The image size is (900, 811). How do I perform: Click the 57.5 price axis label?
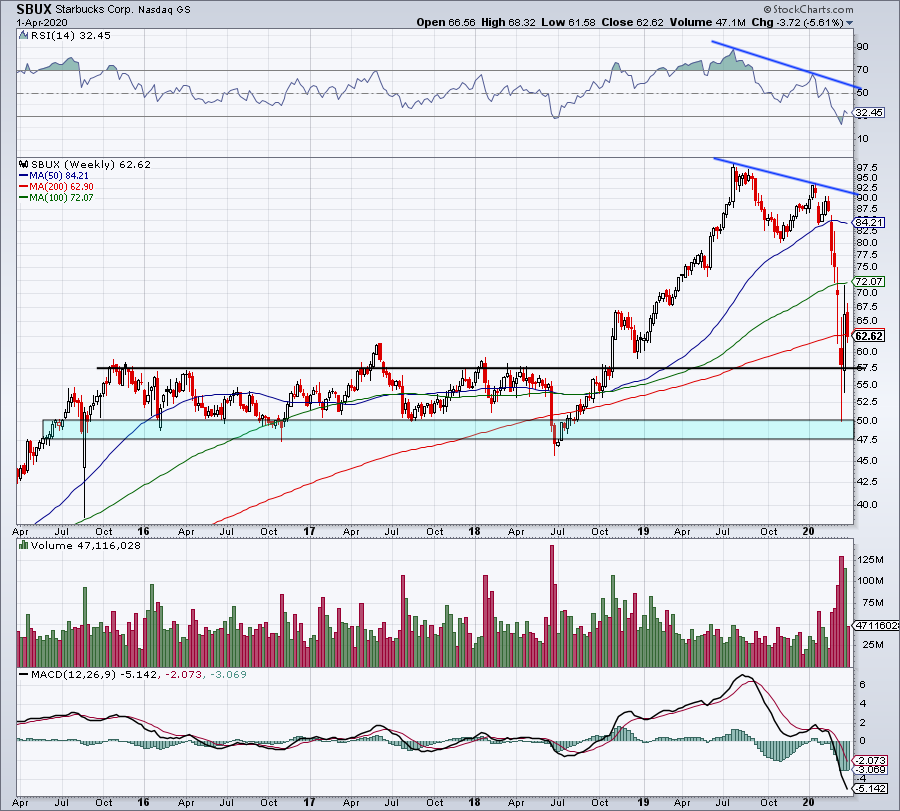point(867,367)
